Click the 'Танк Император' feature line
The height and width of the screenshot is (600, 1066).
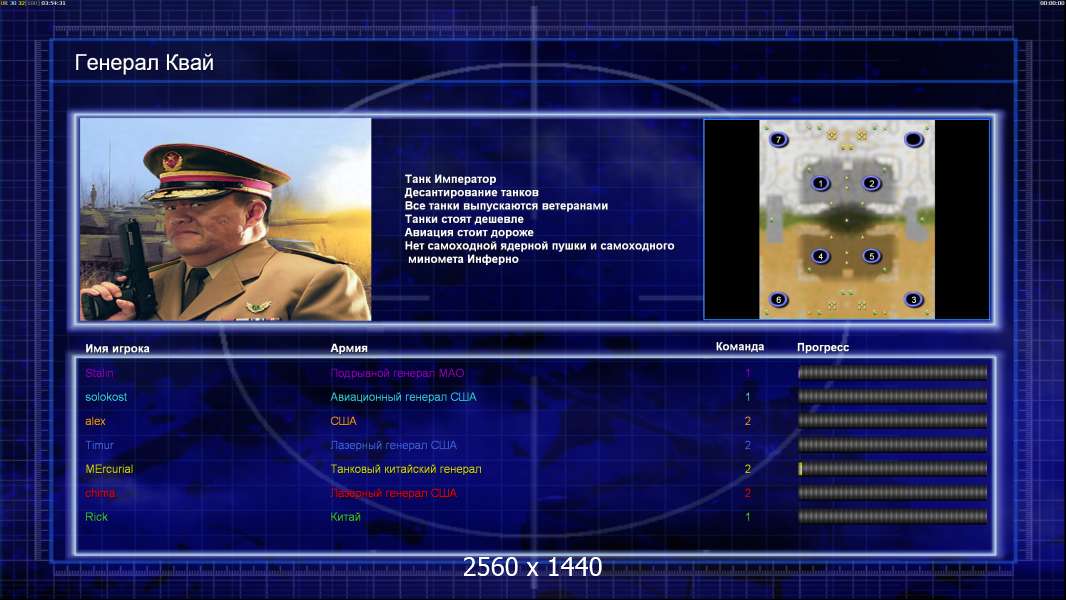pos(450,179)
